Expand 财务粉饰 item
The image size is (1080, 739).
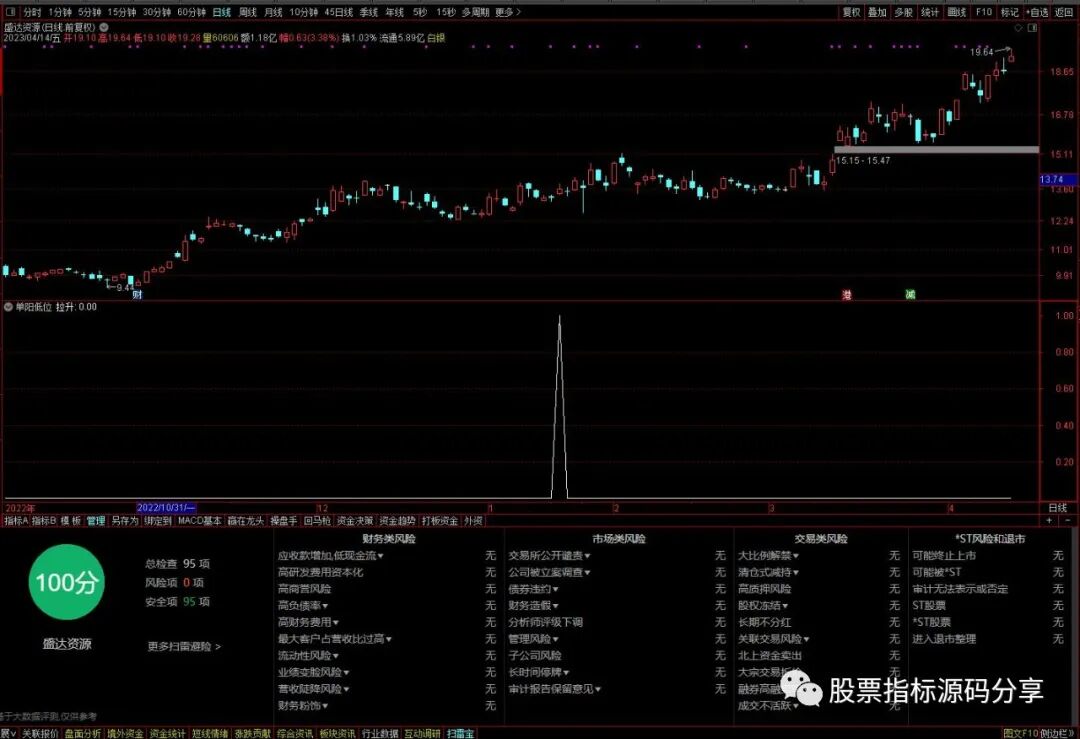coord(303,706)
